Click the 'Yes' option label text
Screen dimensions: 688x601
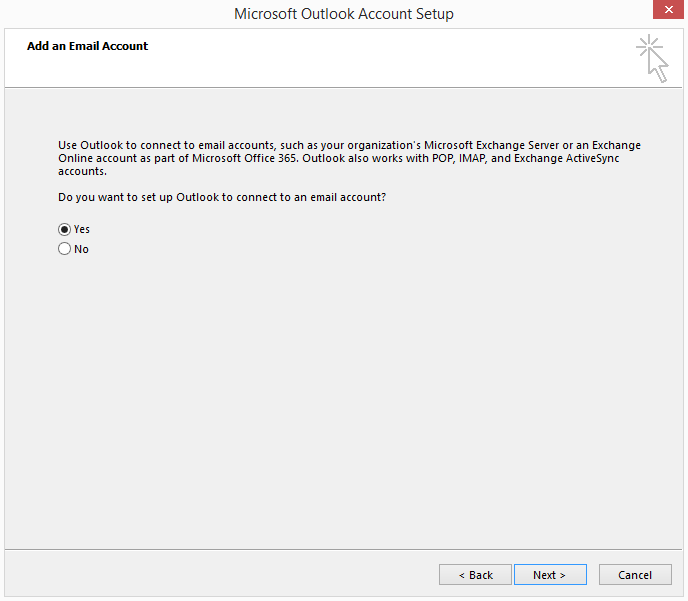coord(82,229)
